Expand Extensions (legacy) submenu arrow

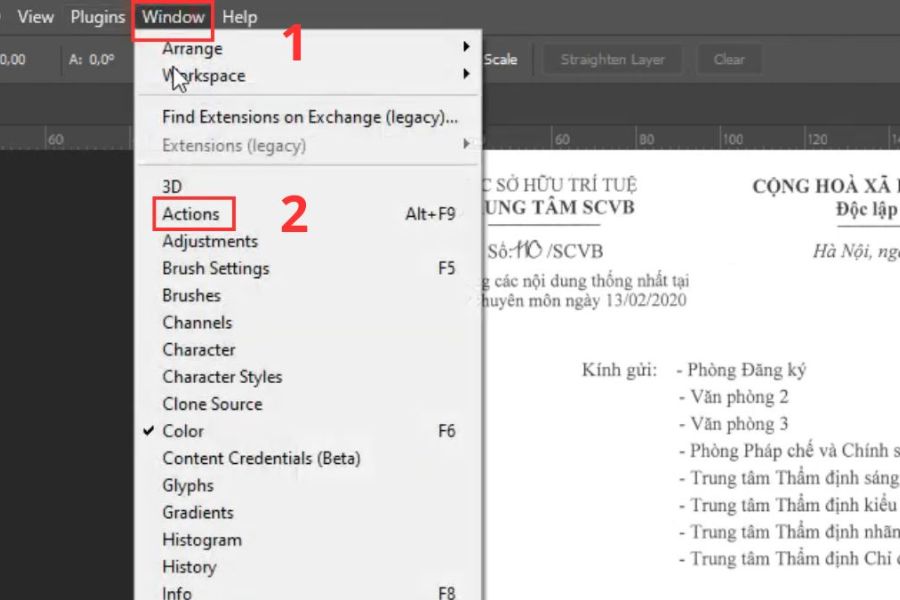click(x=466, y=145)
